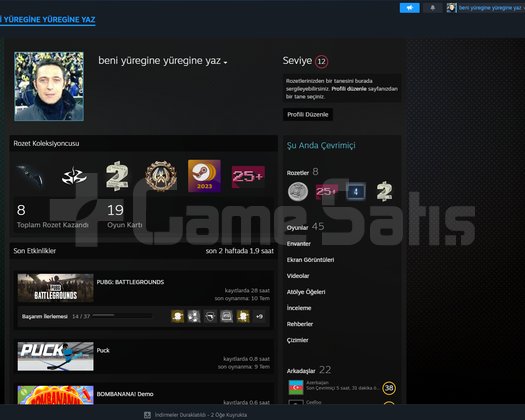
Task: Open the Rehberler link
Action: [300, 324]
